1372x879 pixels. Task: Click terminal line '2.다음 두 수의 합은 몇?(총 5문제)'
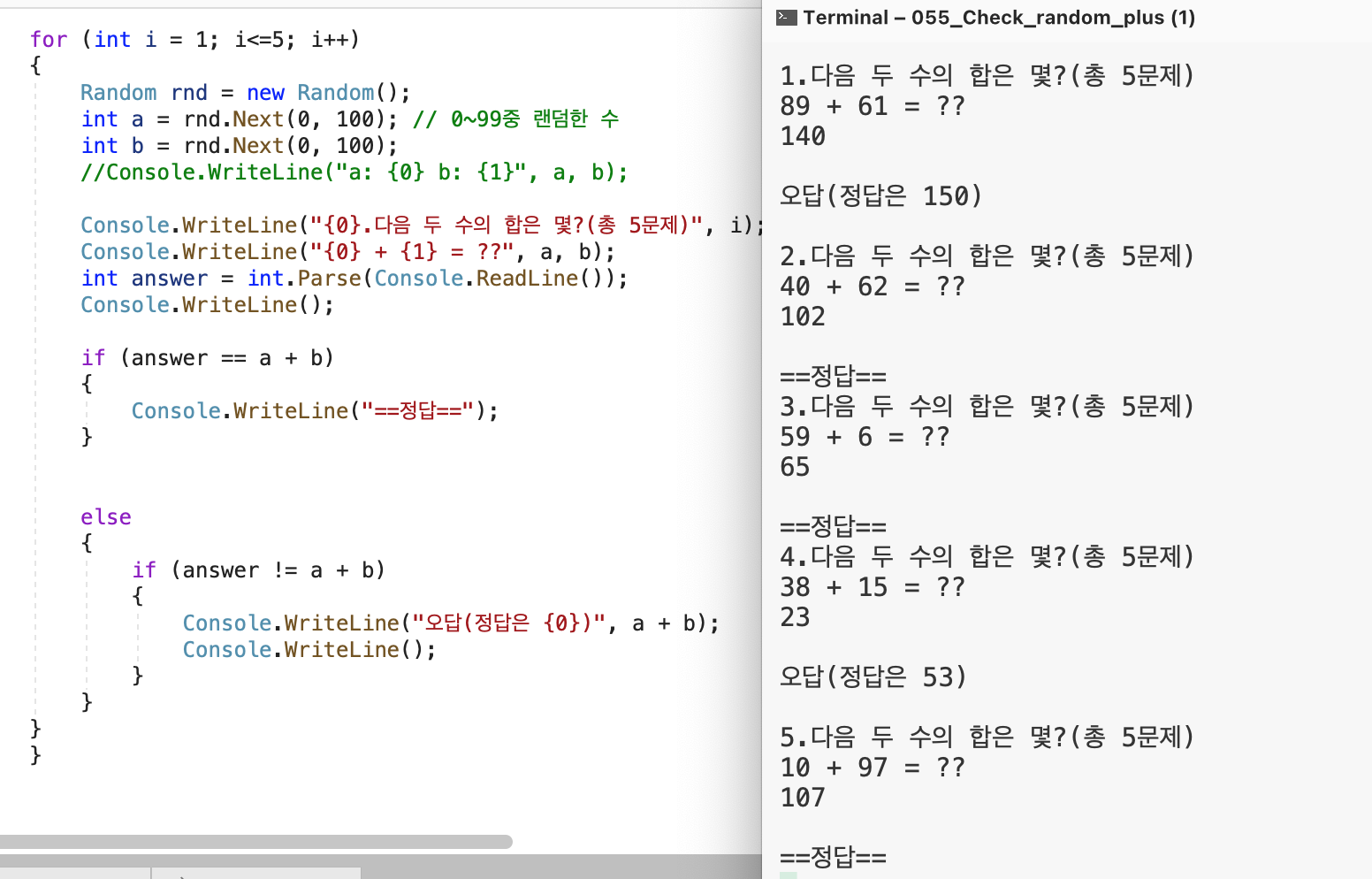[987, 256]
